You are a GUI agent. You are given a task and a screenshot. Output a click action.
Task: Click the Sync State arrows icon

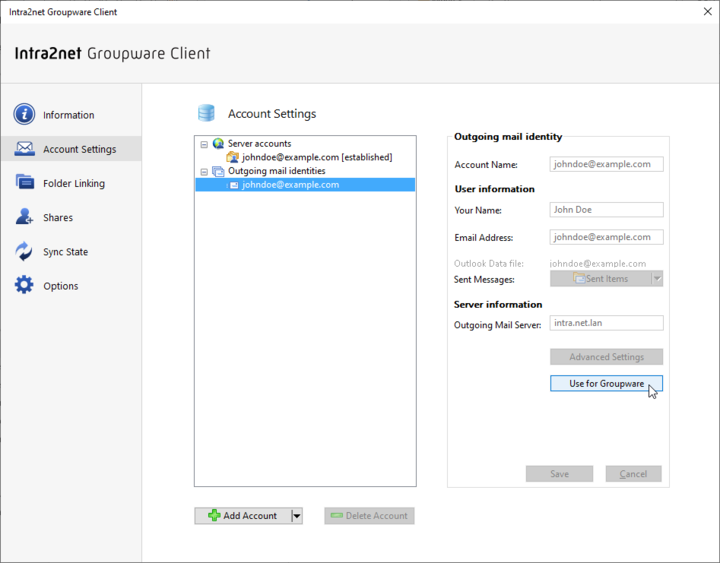pos(24,251)
